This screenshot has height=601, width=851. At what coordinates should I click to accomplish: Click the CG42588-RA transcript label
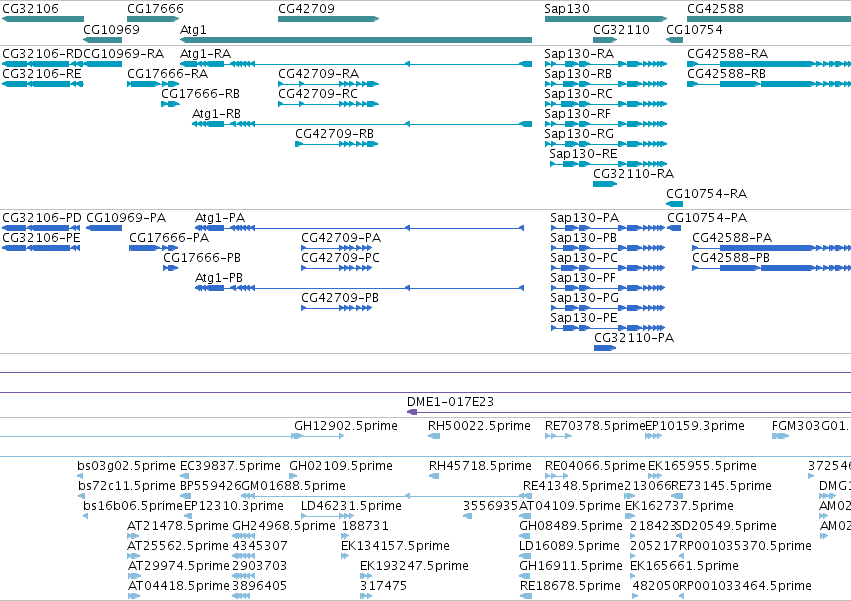coord(728,54)
